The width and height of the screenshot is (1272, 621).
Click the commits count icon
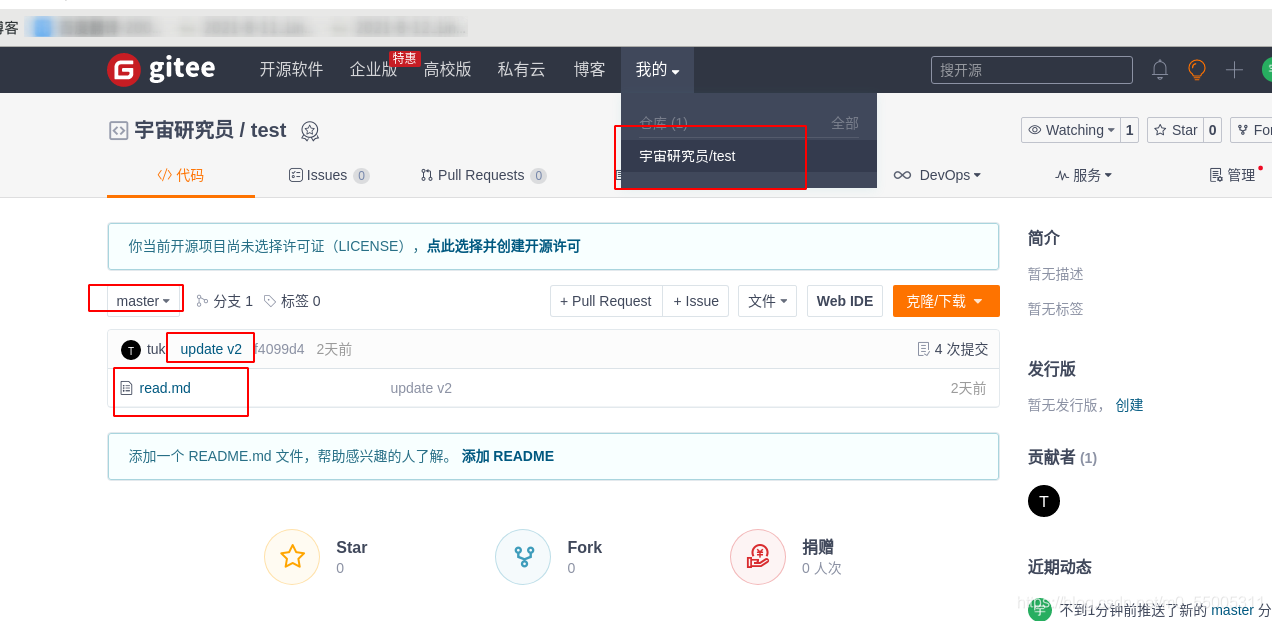(x=923, y=349)
